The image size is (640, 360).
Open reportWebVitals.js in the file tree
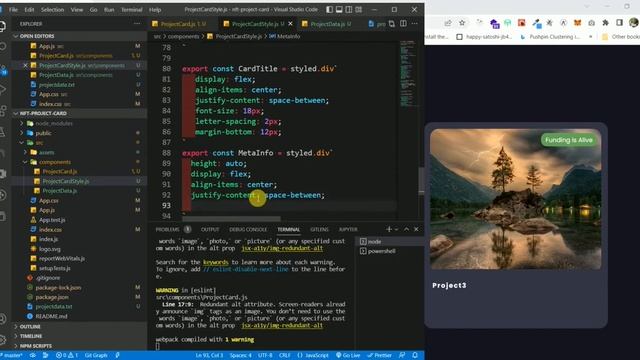pos(62,258)
